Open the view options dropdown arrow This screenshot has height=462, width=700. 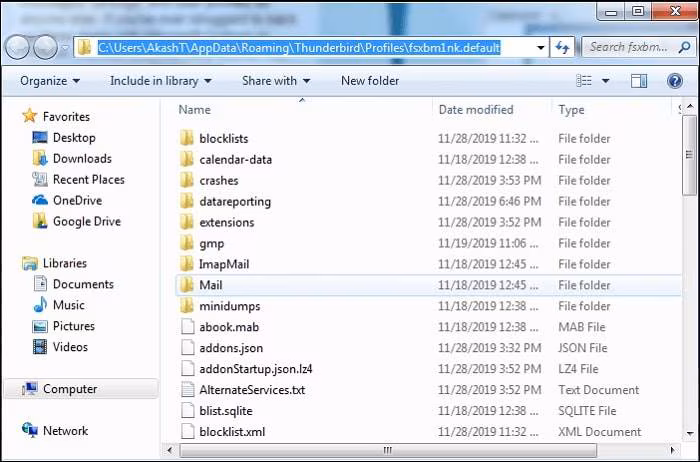(x=605, y=81)
